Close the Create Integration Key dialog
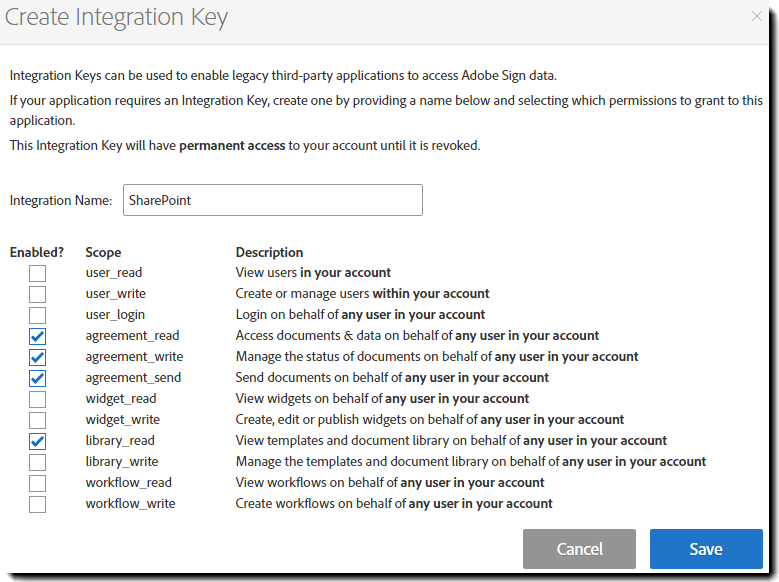779x582 pixels. (x=756, y=16)
